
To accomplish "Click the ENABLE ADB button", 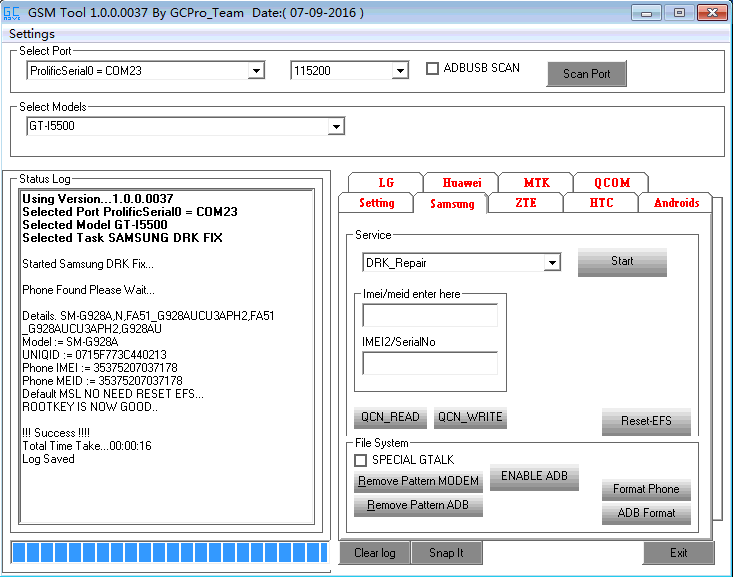I will coord(534,476).
